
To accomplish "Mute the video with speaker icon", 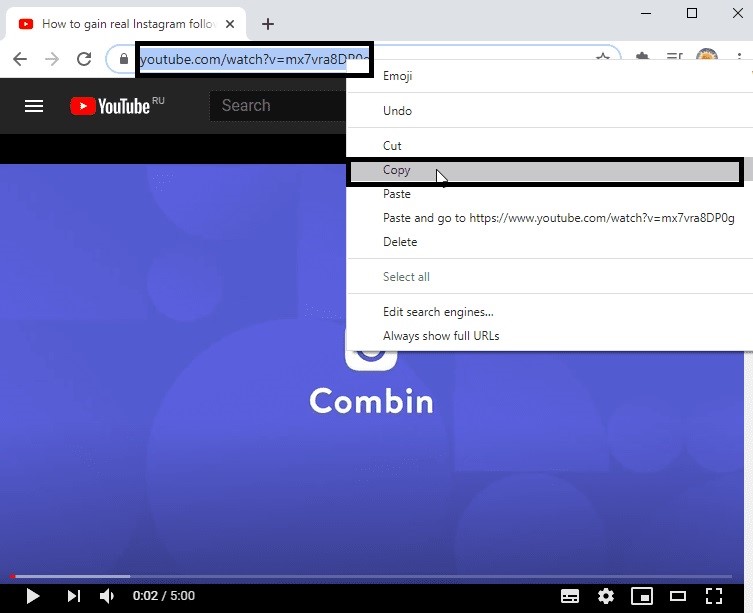I will click(107, 596).
